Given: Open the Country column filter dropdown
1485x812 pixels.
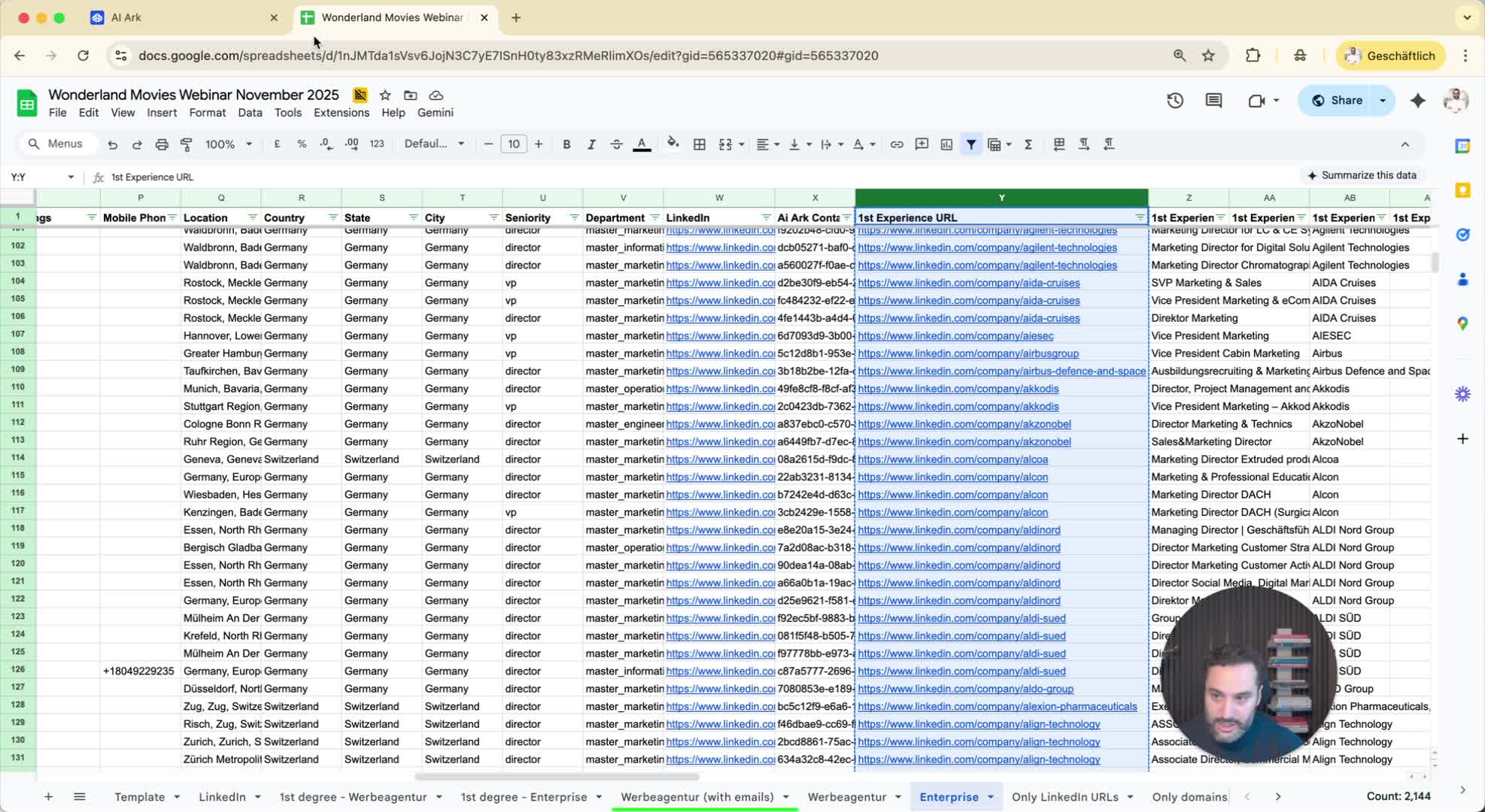Looking at the screenshot, I should pos(333,217).
